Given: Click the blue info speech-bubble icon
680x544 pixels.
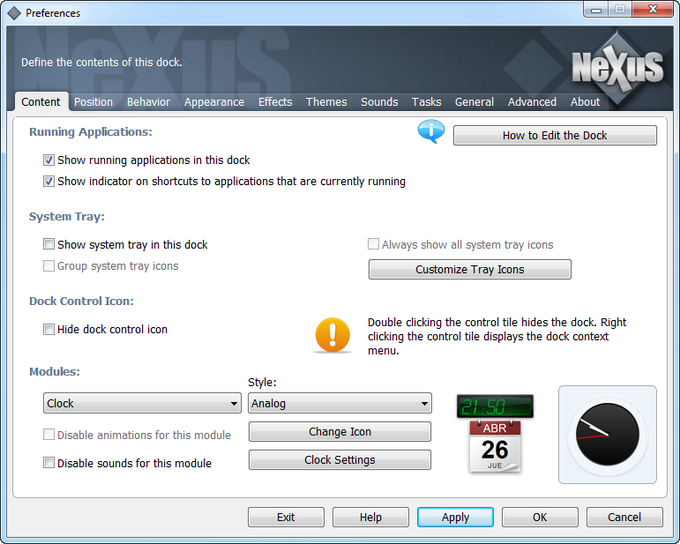Looking at the screenshot, I should 431,131.
